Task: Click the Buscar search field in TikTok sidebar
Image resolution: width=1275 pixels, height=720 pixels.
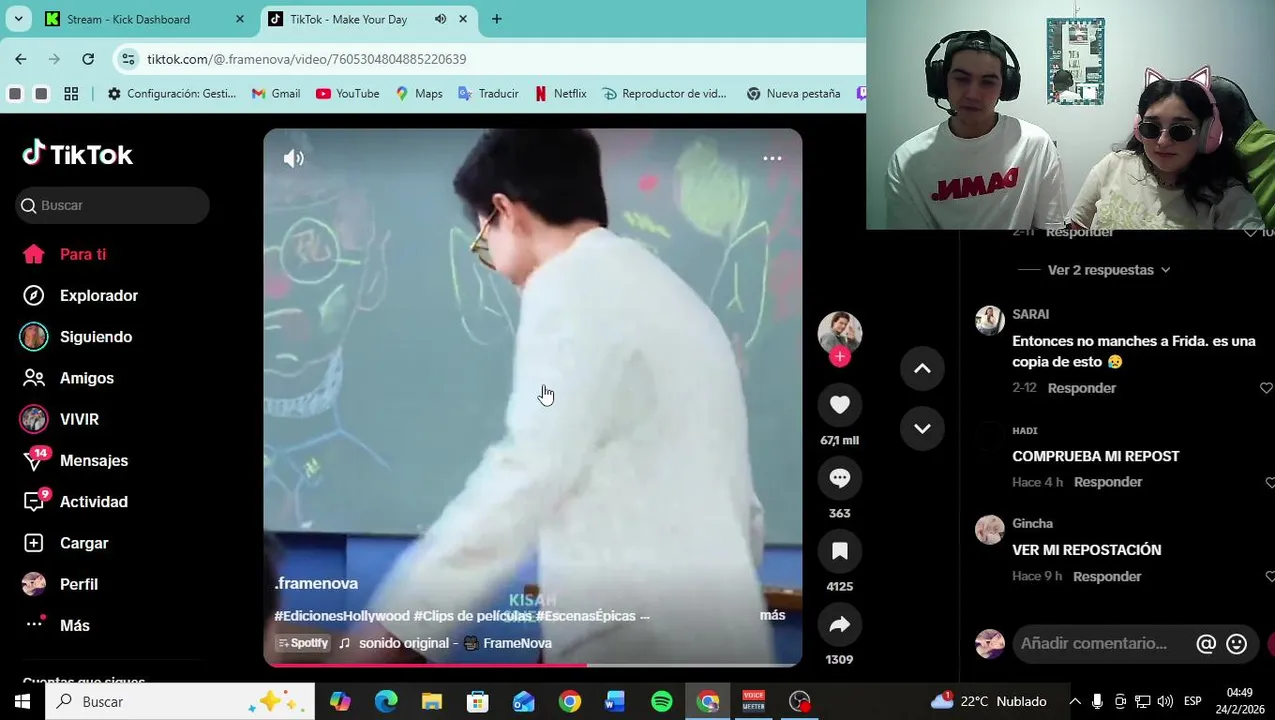Action: pos(112,205)
